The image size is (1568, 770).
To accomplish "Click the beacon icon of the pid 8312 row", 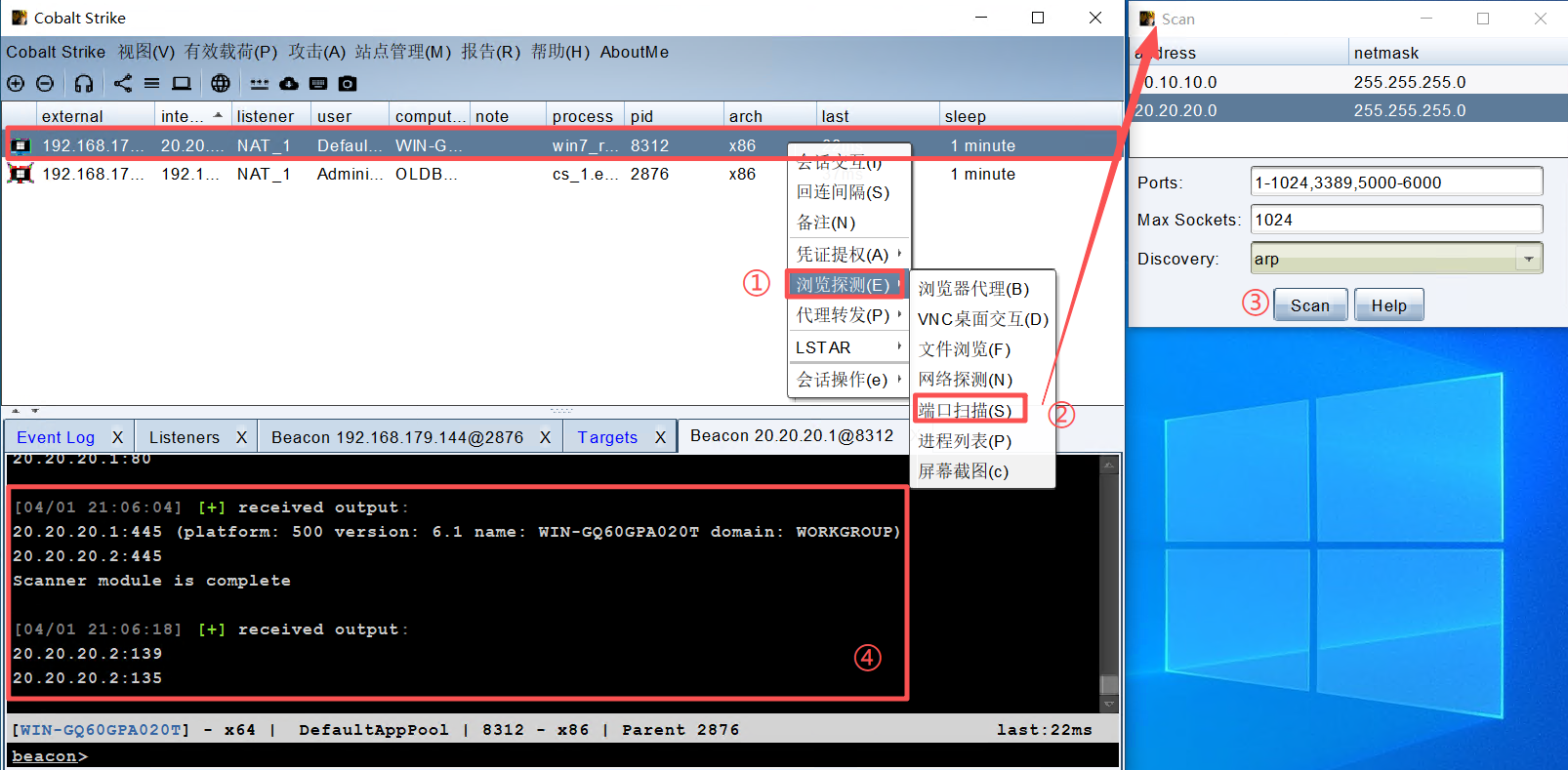I will [x=21, y=145].
